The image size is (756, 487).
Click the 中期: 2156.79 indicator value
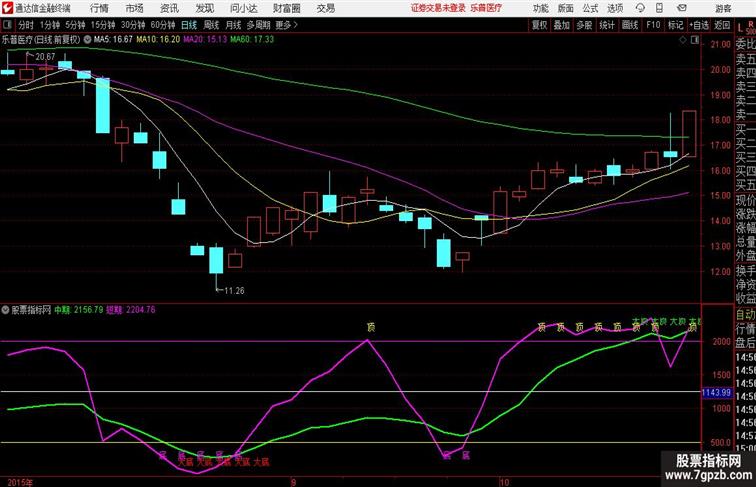point(79,310)
